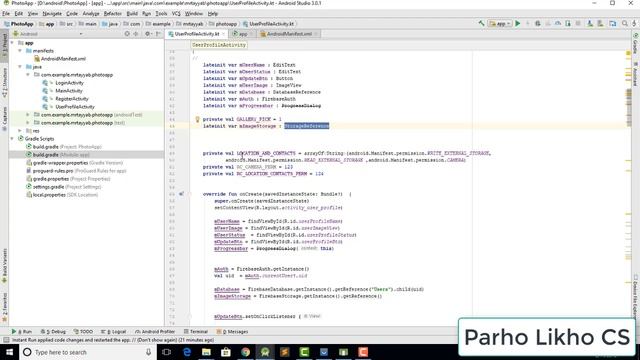Open Task View in taskbar
This screenshot has height=360, width=640.
[x=167, y=352]
